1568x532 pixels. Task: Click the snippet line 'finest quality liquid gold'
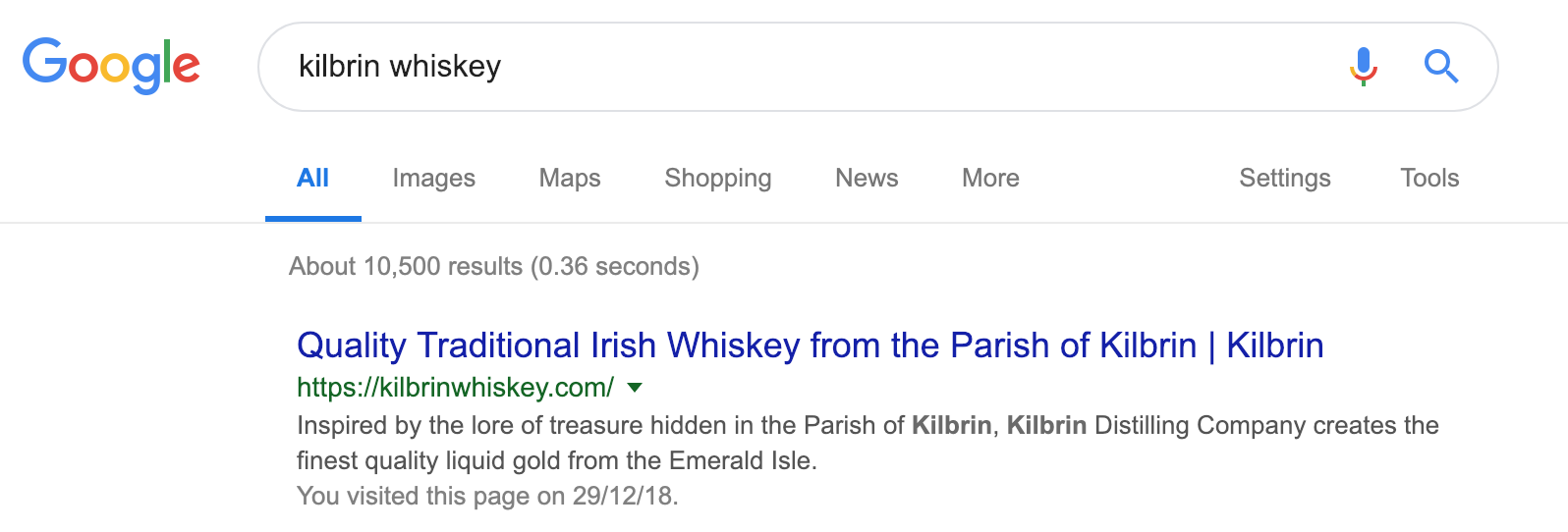[556, 460]
